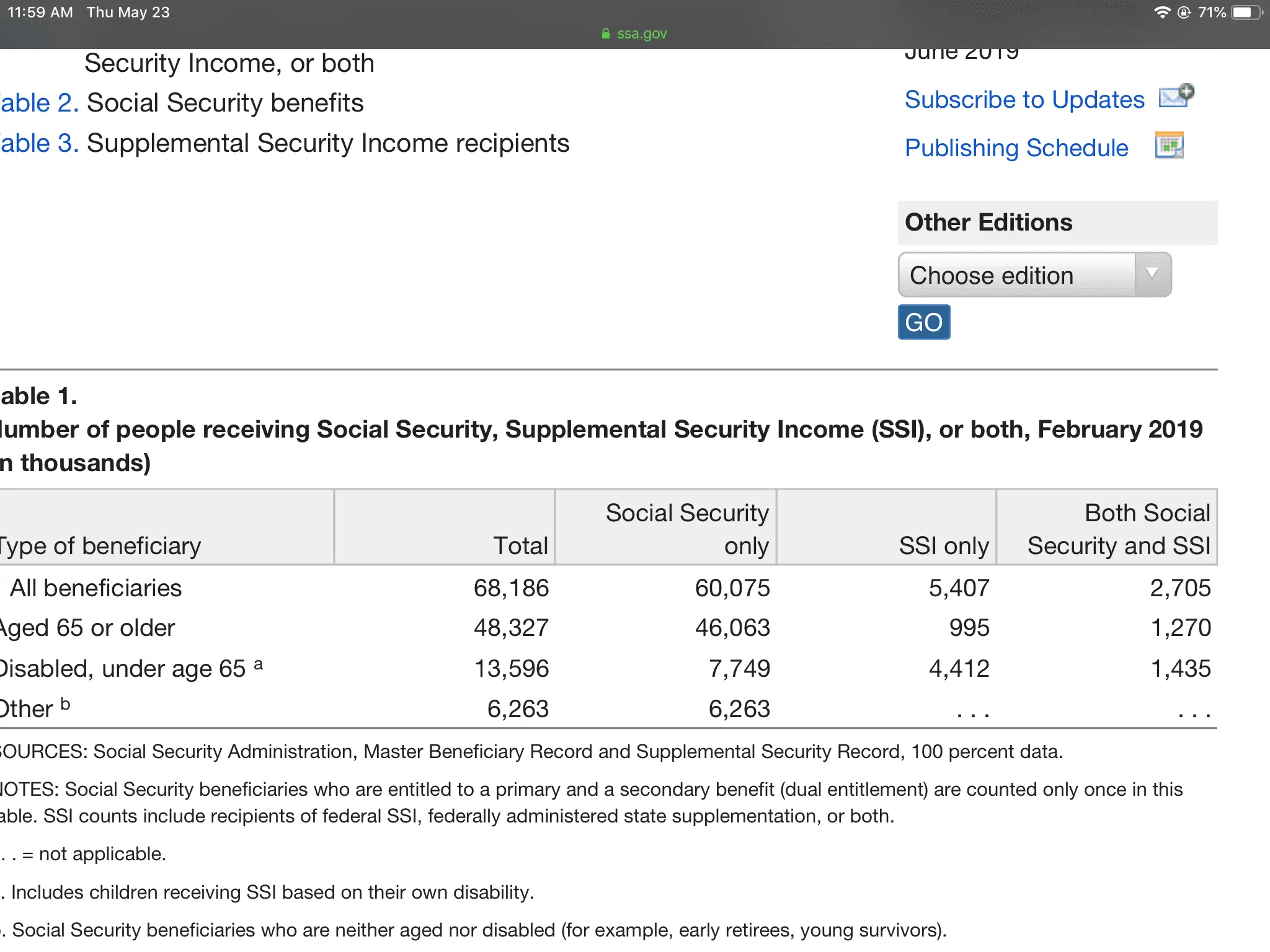Click the SSI only column header
This screenshot has height=952, width=1270.
pyautogui.click(x=943, y=545)
